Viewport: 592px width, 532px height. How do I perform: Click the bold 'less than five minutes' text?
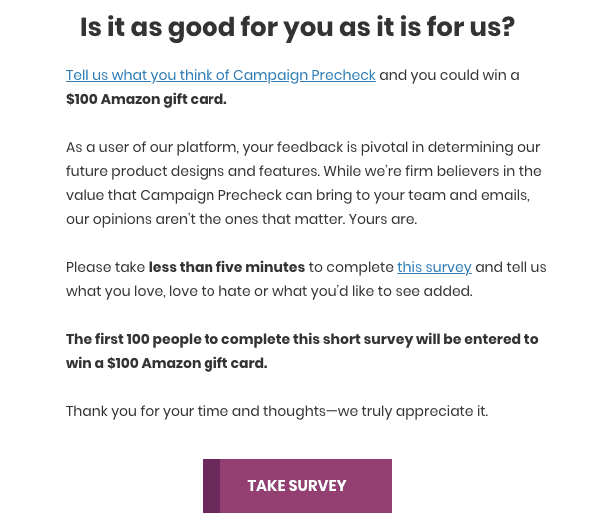coord(227,267)
